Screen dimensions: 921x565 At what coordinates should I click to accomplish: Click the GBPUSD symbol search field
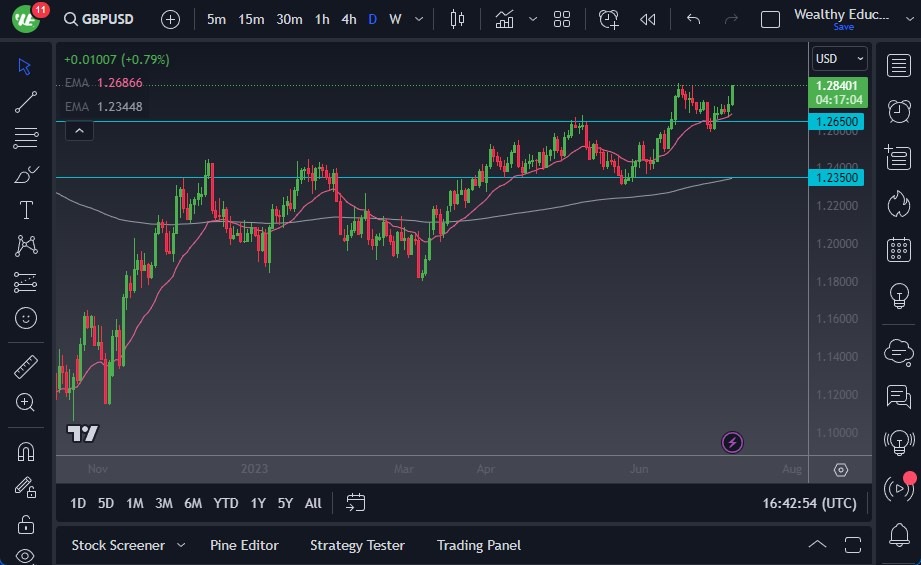pyautogui.click(x=98, y=19)
